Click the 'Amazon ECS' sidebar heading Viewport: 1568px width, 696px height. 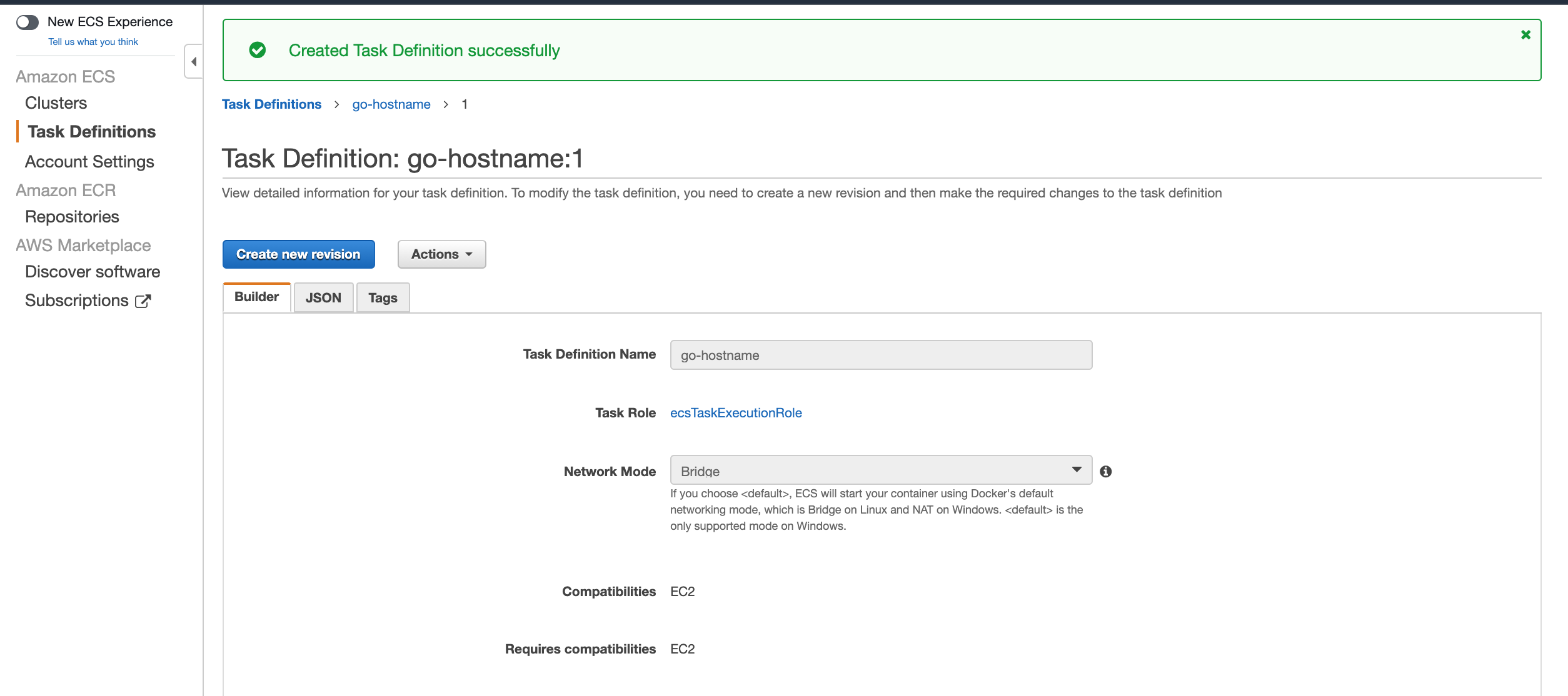pyautogui.click(x=66, y=77)
